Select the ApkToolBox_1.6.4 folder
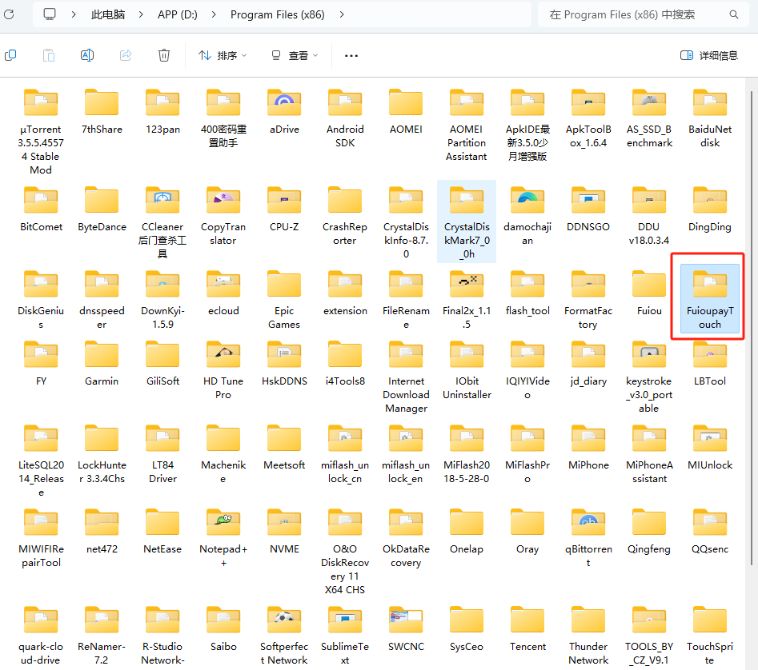Image resolution: width=758 pixels, height=670 pixels. (588, 118)
